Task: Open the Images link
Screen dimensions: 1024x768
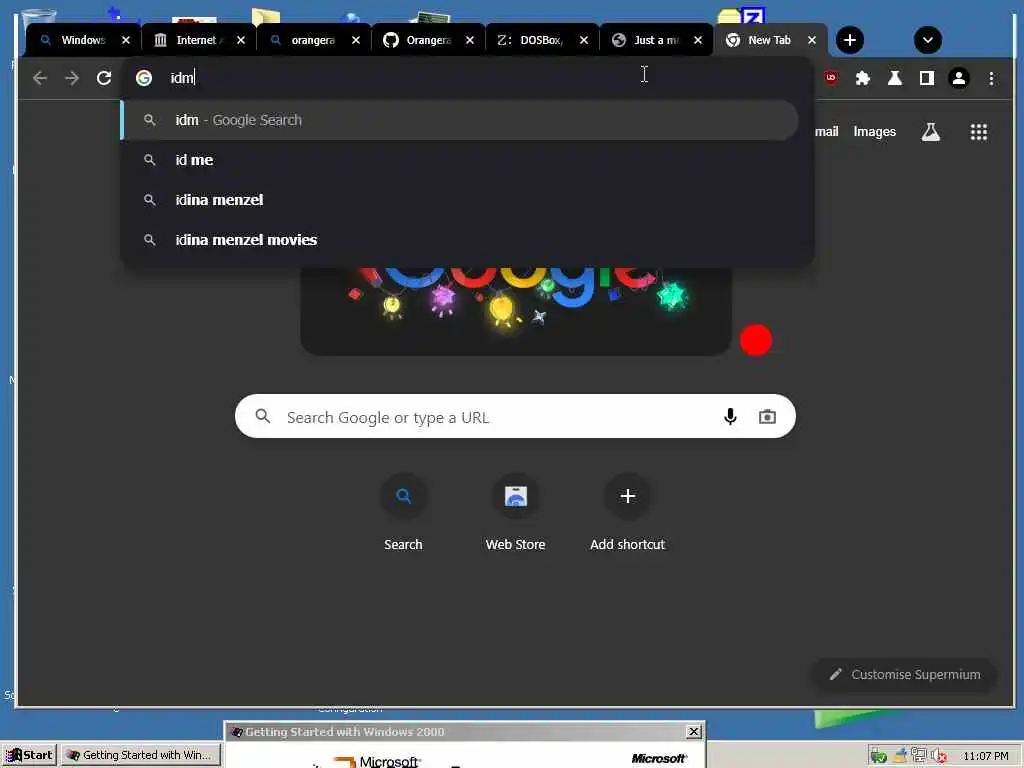Action: point(874,132)
